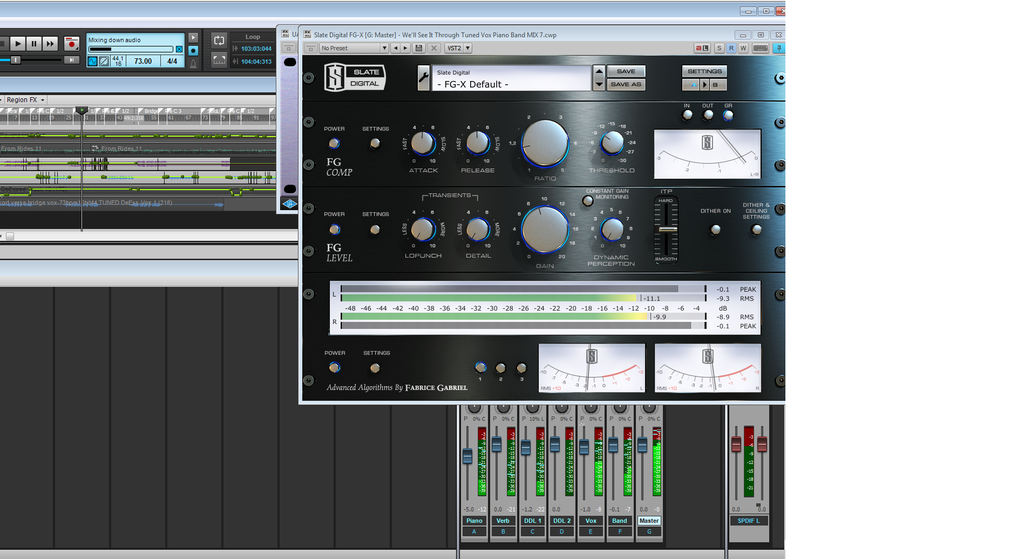Screen dimensions: 1024x559
Task: Click the Save As button
Action: click(x=625, y=84)
